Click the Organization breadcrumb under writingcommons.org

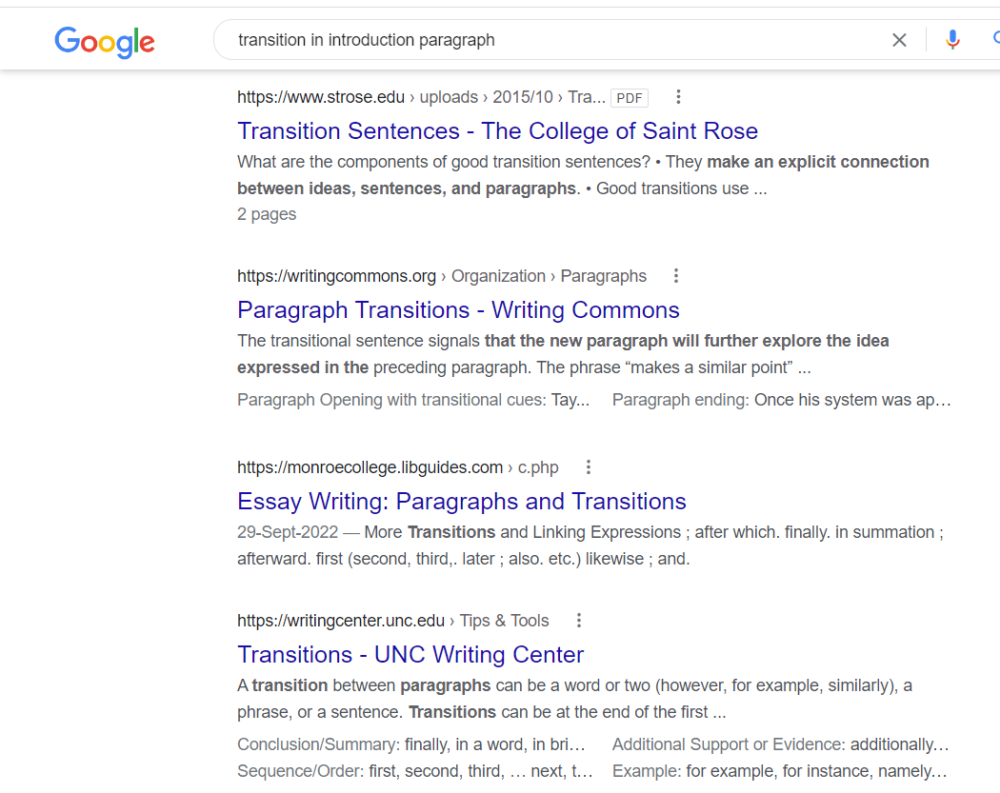point(498,275)
